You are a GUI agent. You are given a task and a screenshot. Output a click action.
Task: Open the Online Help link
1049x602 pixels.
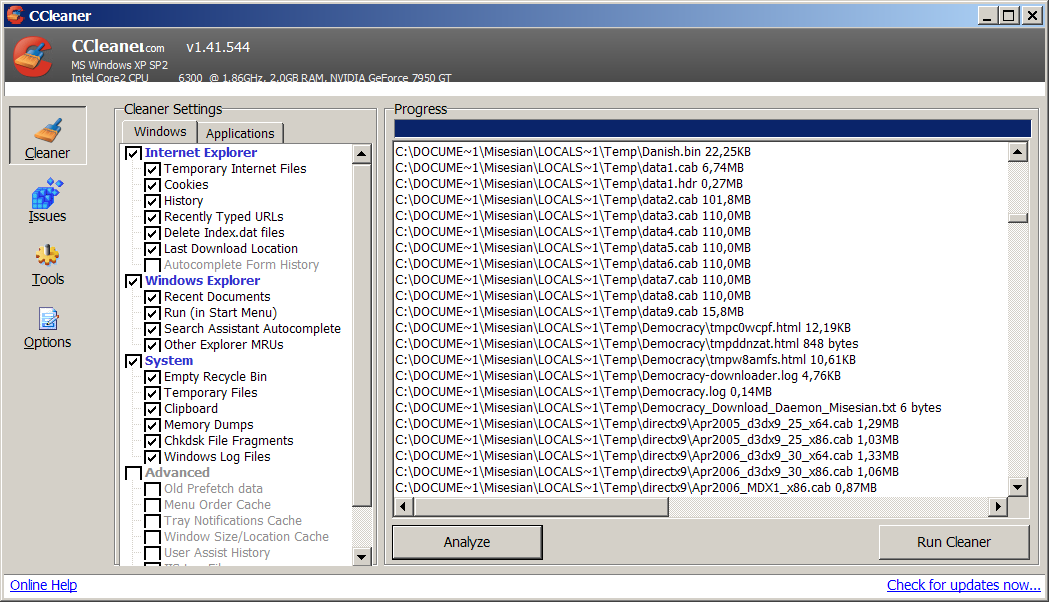point(43,585)
